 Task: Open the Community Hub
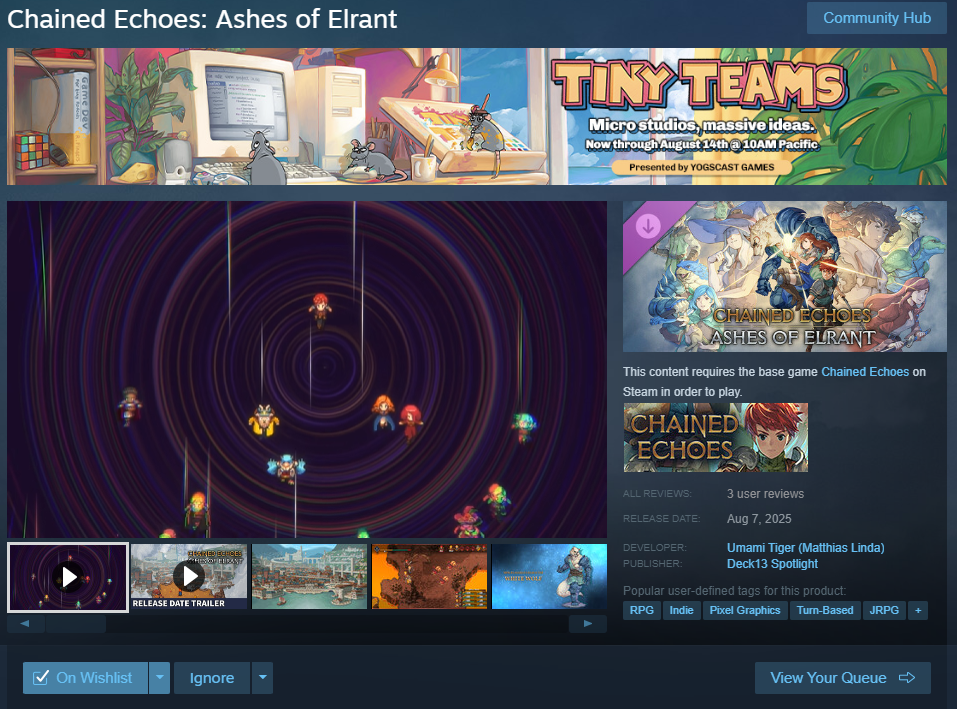(x=876, y=18)
